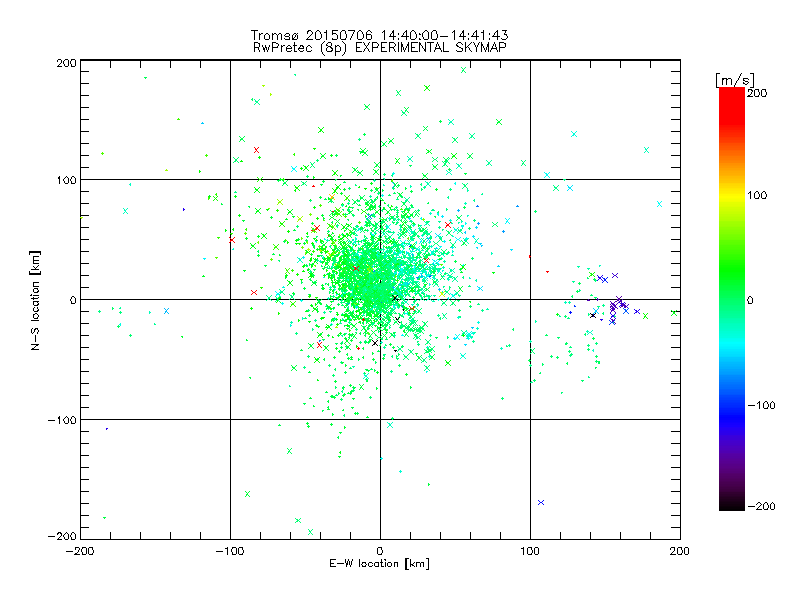Click the "N-S location [km]" axis label

click(35, 300)
